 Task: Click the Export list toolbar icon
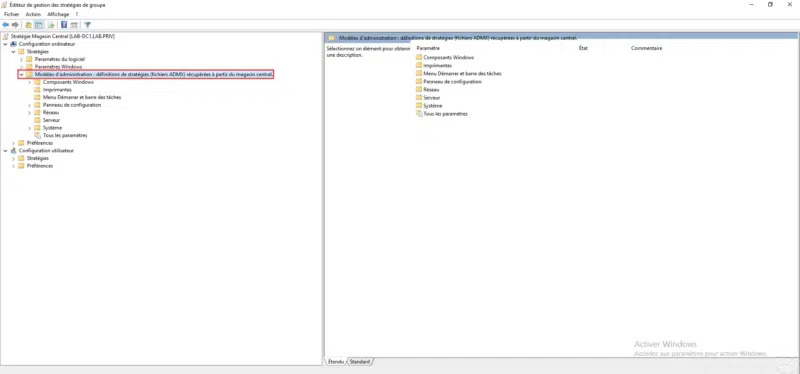coord(51,24)
